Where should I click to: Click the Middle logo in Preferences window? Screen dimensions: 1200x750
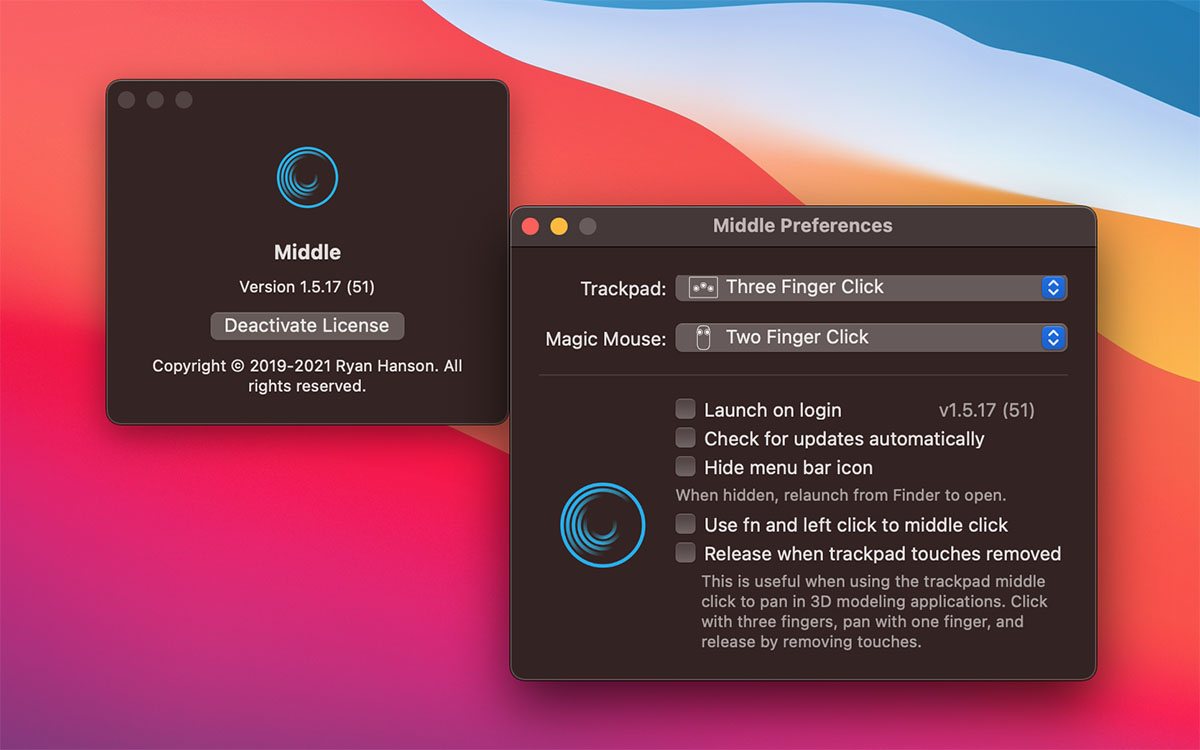602,525
